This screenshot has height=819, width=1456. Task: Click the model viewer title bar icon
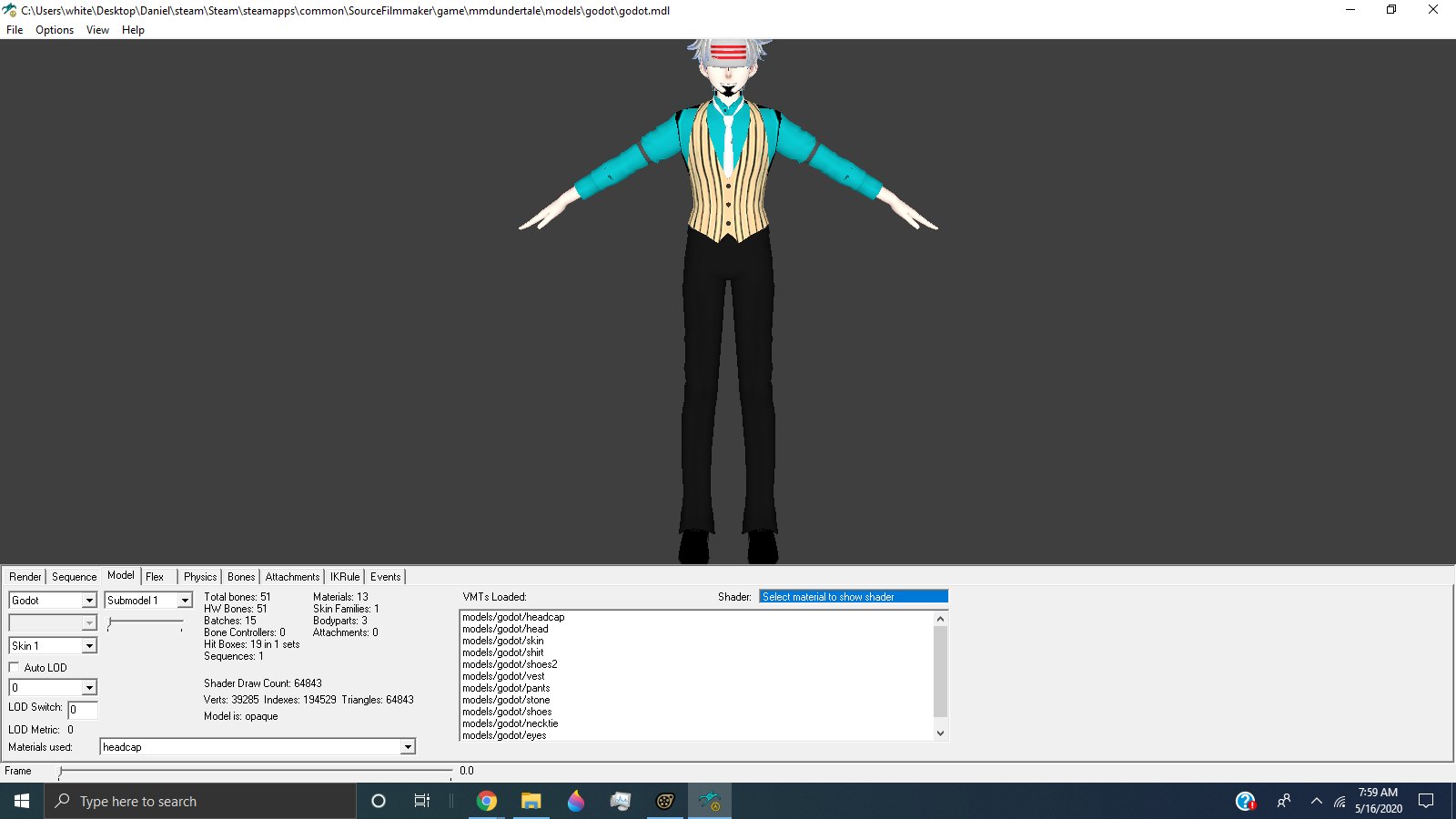10,10
